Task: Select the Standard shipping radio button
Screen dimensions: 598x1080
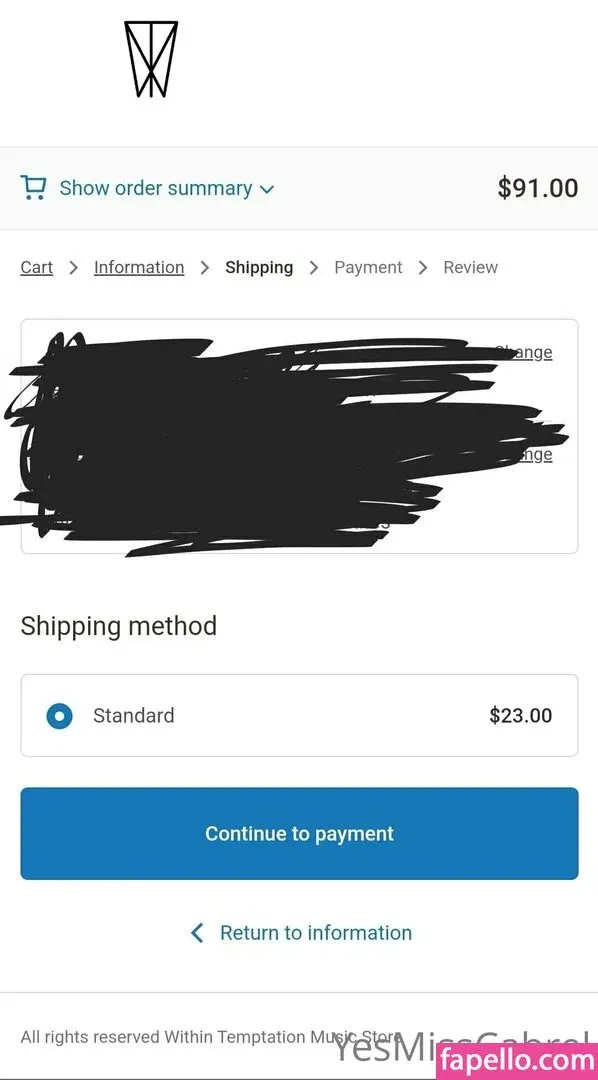Action: pos(59,716)
